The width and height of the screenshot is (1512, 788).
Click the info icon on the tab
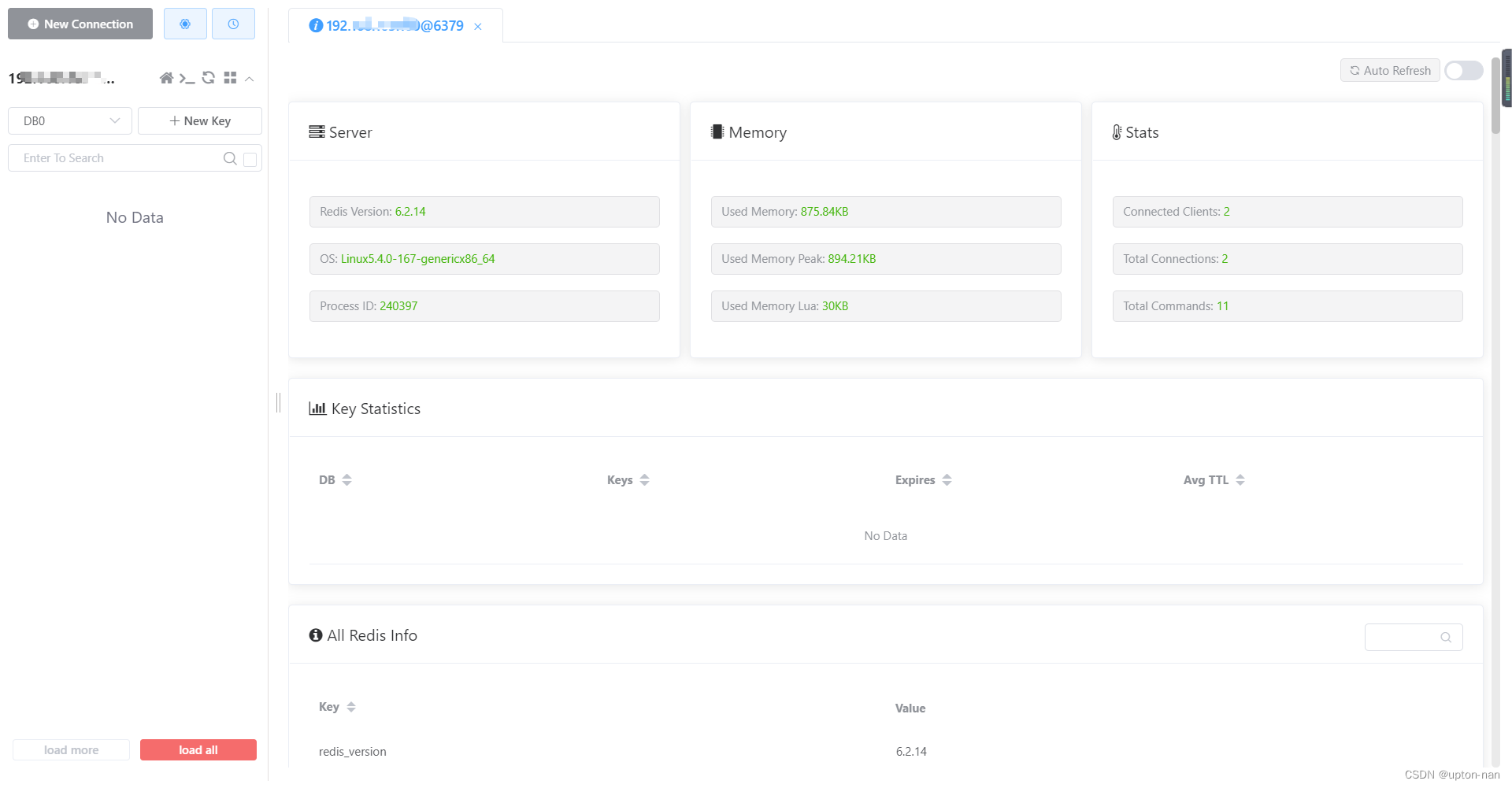click(x=316, y=25)
